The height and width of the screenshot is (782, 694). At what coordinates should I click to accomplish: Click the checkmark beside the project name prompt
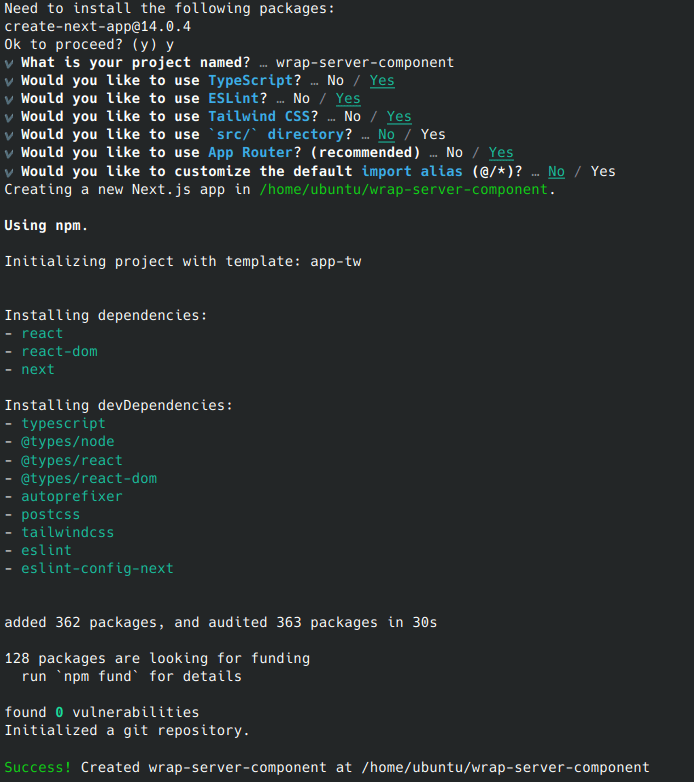[x=9, y=62]
